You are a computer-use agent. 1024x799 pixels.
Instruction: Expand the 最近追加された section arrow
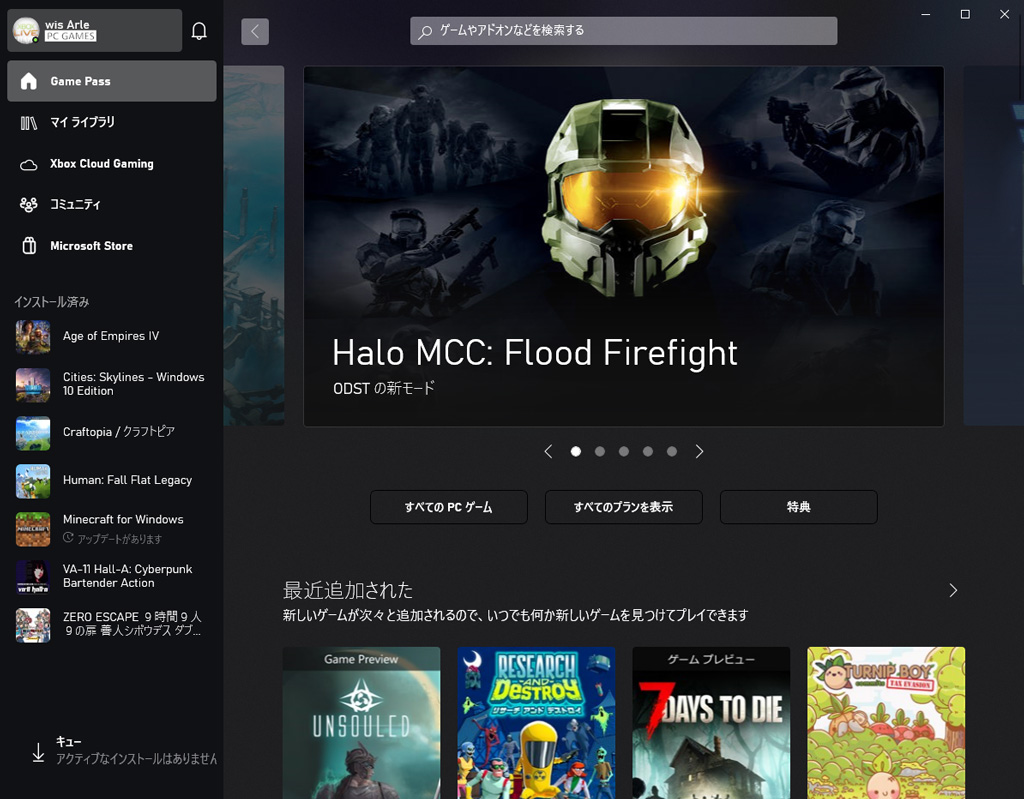pyautogui.click(x=952, y=590)
